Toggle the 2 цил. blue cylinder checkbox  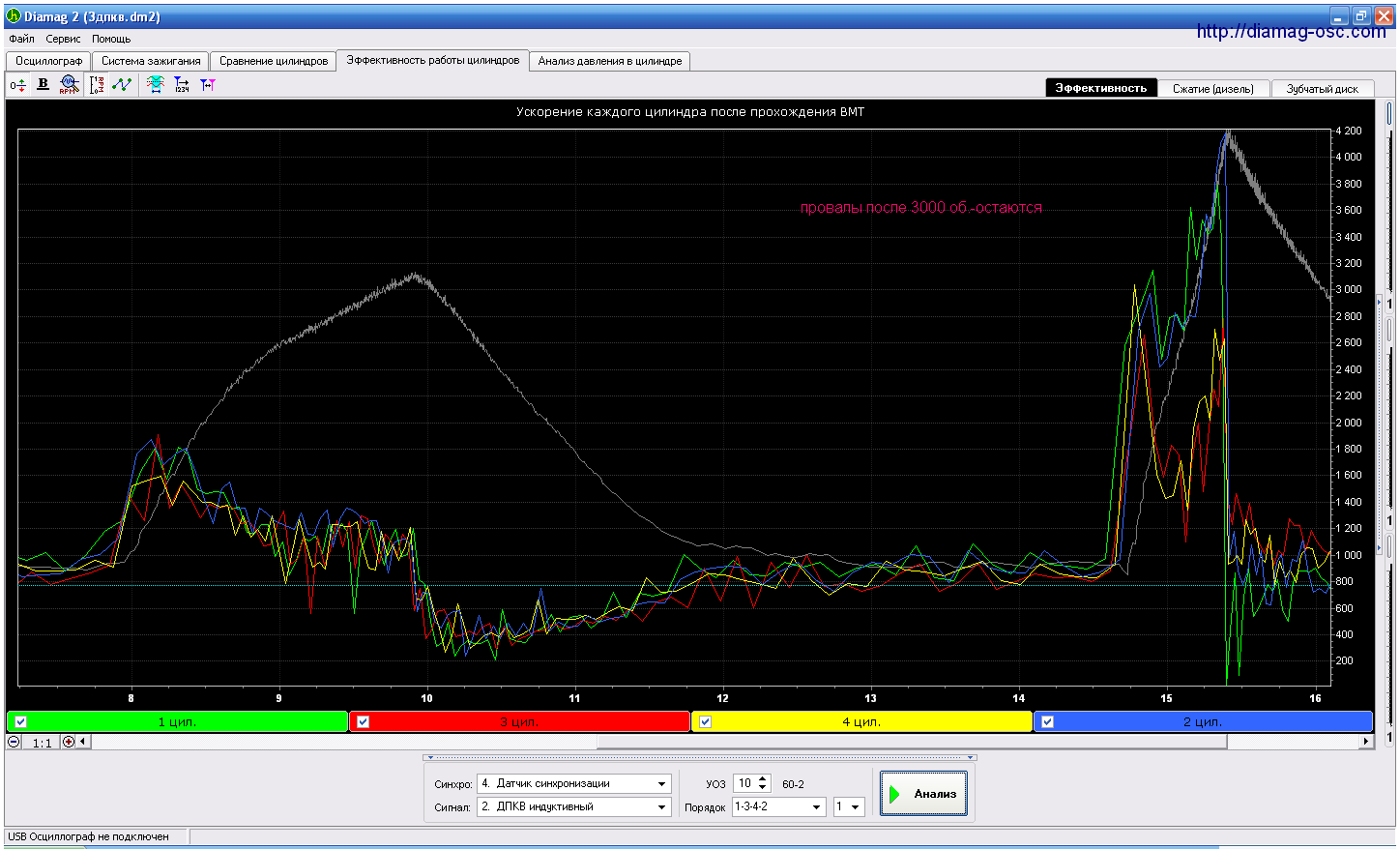1048,721
